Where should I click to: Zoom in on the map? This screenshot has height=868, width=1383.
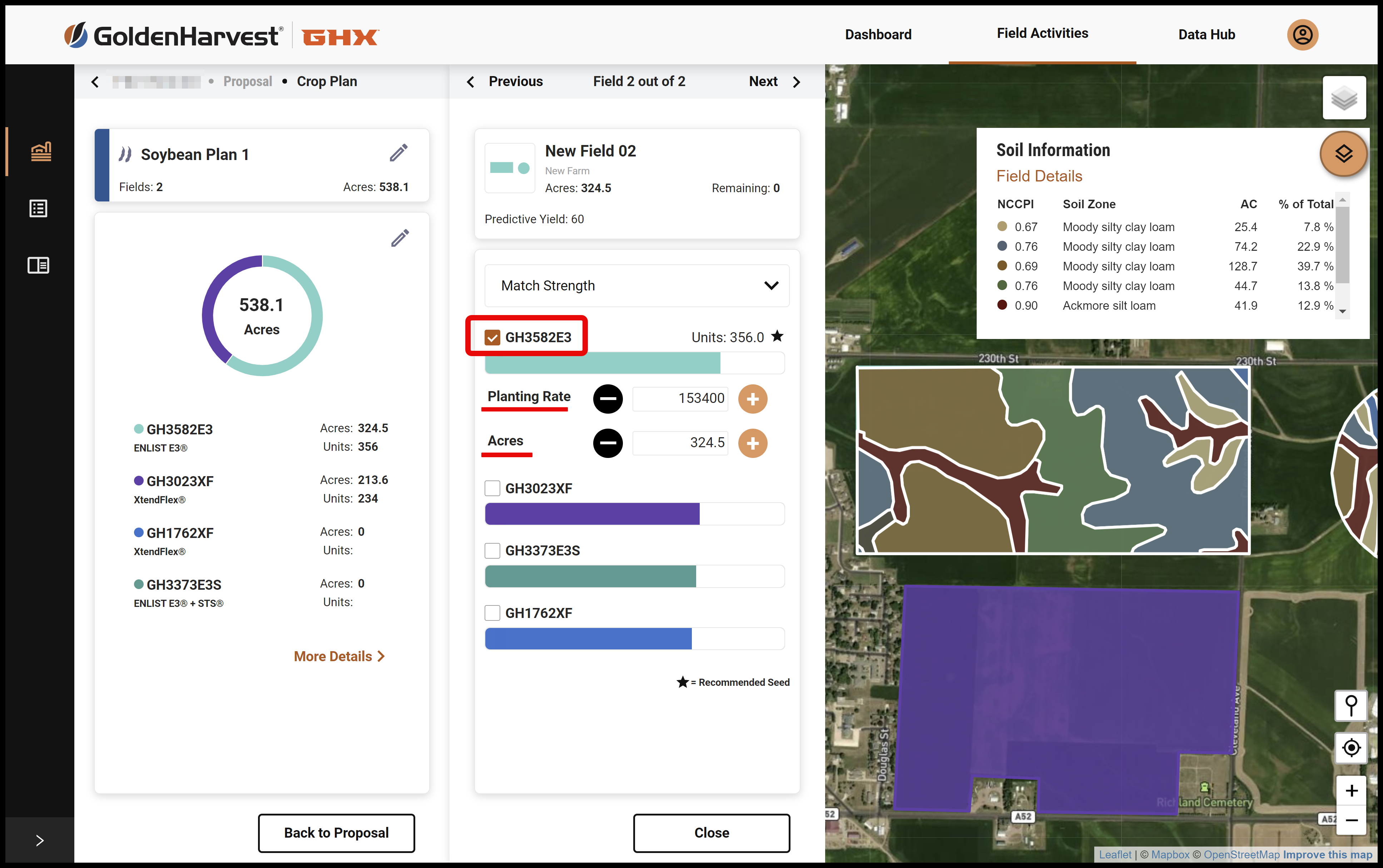tap(1351, 790)
